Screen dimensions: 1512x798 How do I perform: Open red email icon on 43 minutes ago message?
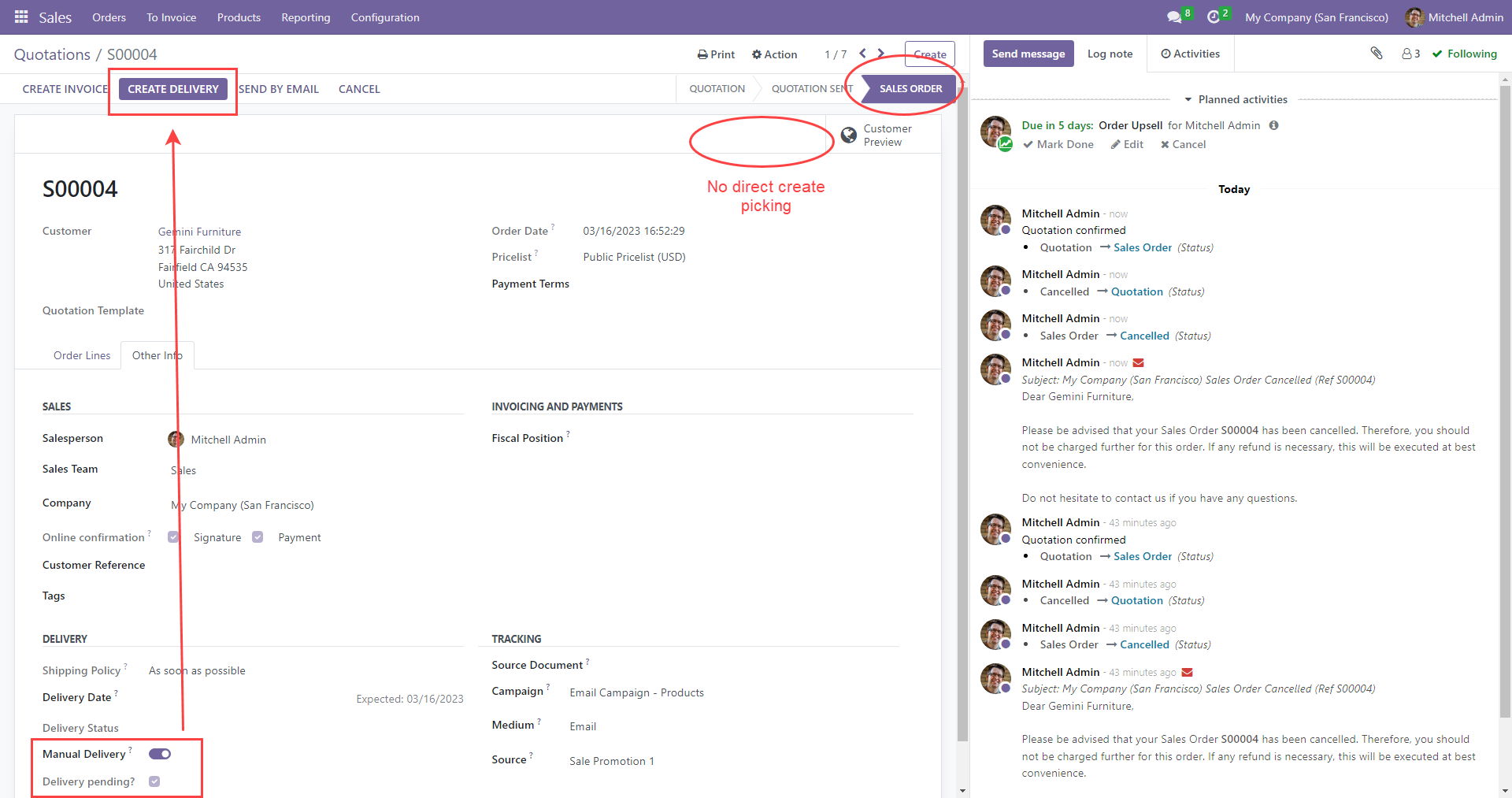(x=1188, y=673)
